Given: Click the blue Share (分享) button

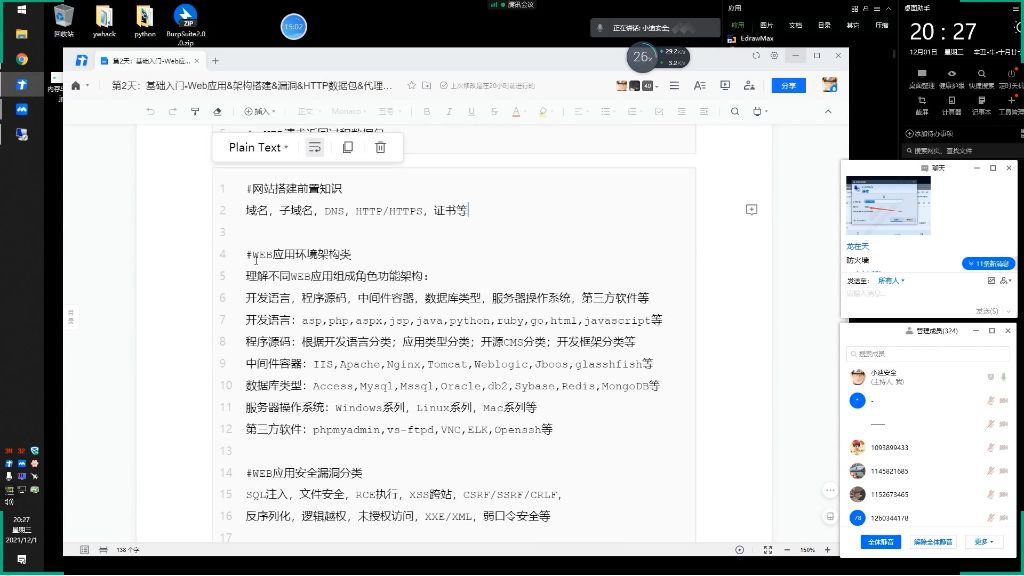Looking at the screenshot, I should tap(788, 86).
